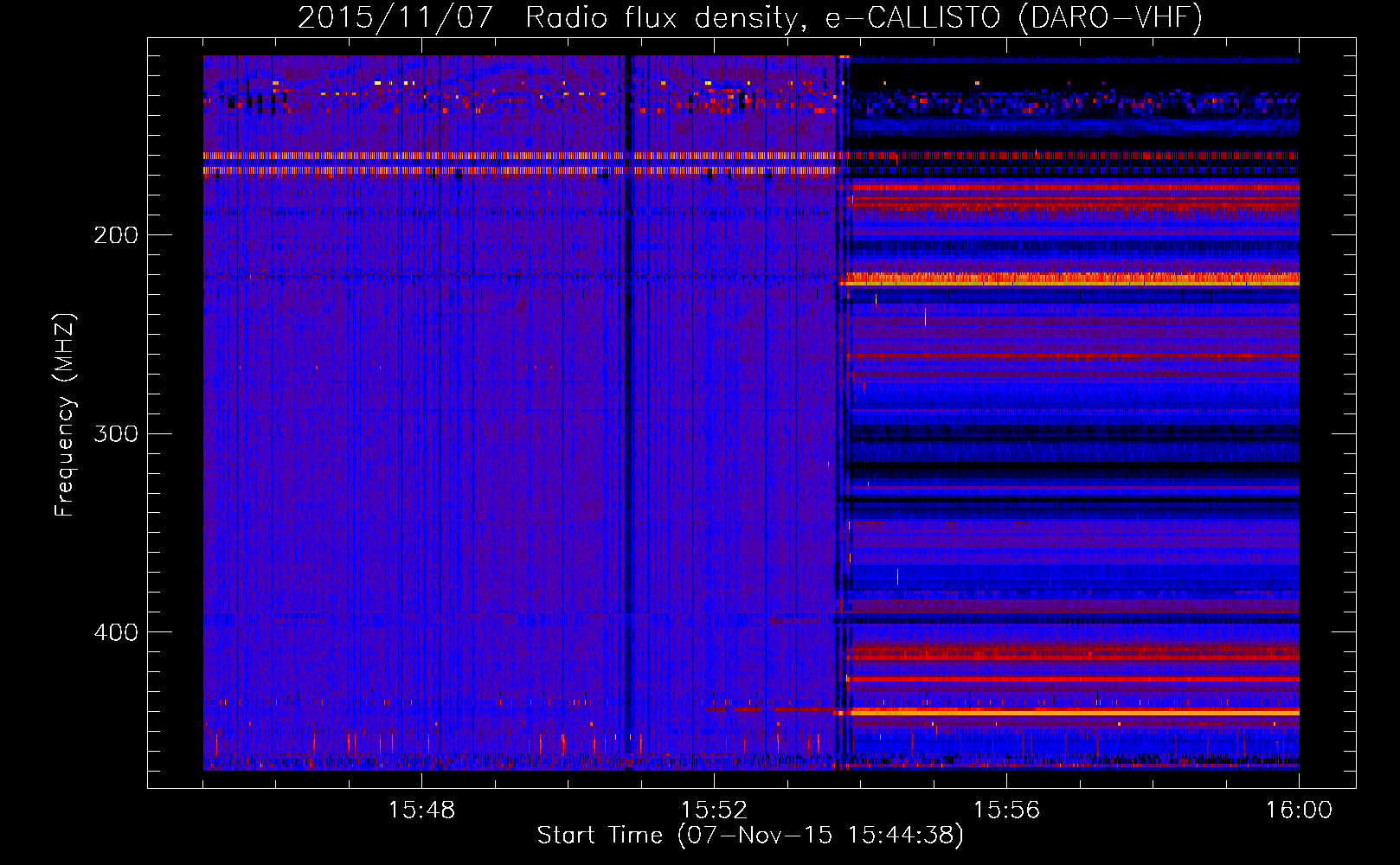This screenshot has height=865, width=1400.
Task: Click the 16:00 time axis label
Action: (1299, 811)
